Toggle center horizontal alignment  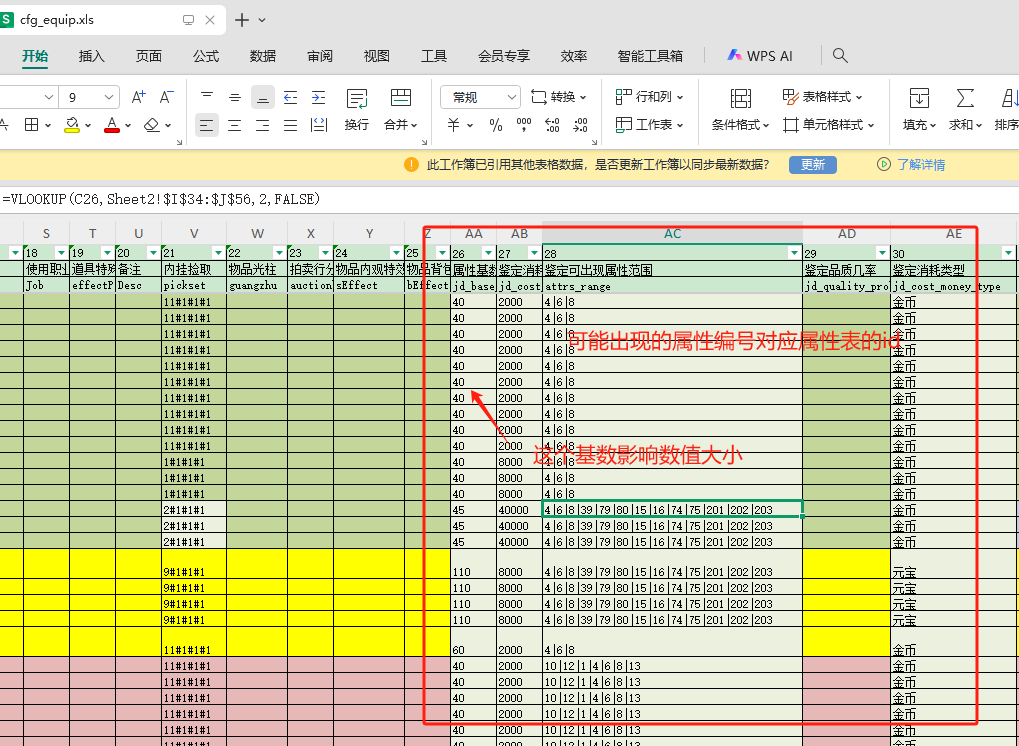235,125
